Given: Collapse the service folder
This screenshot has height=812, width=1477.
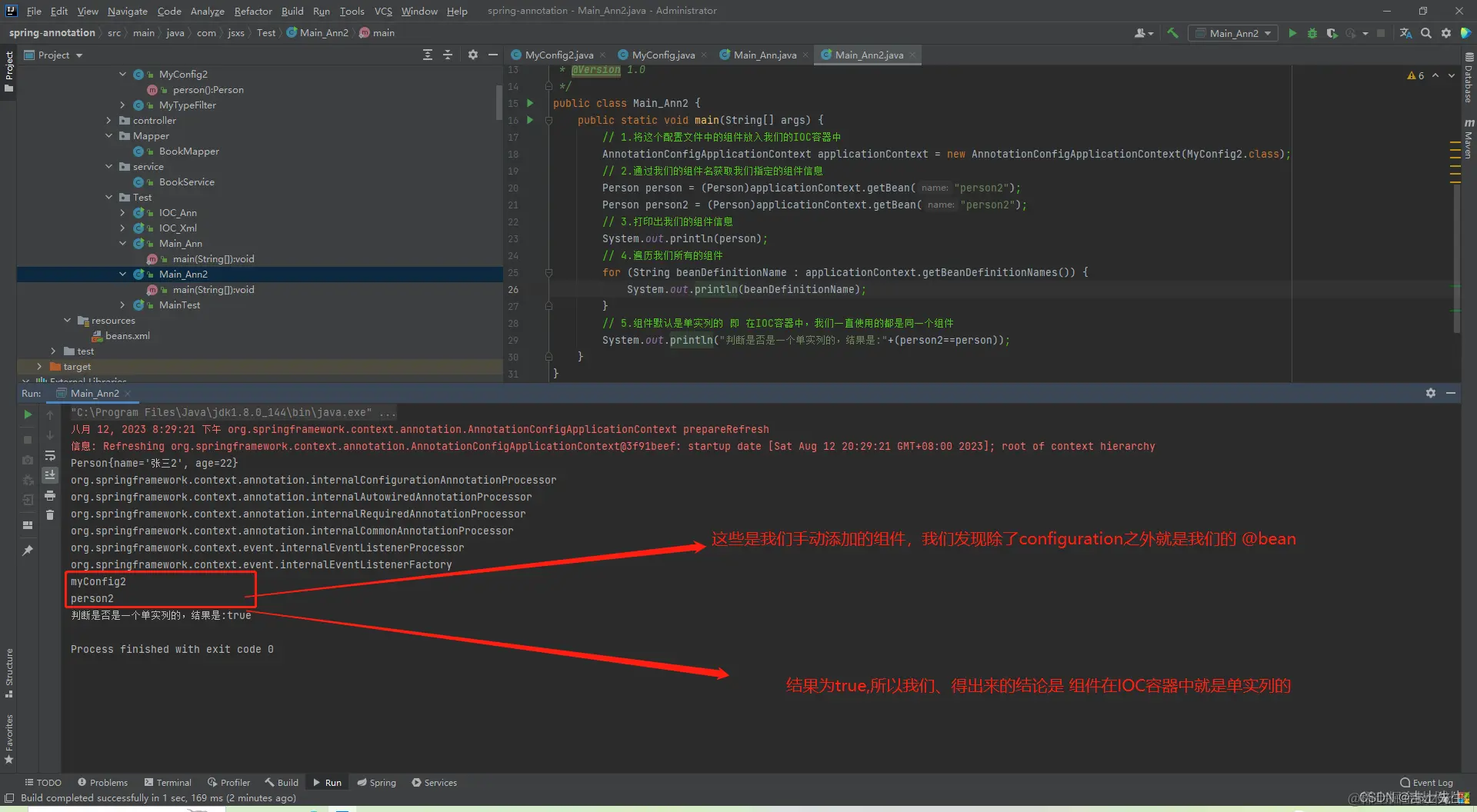Looking at the screenshot, I should pos(108,167).
